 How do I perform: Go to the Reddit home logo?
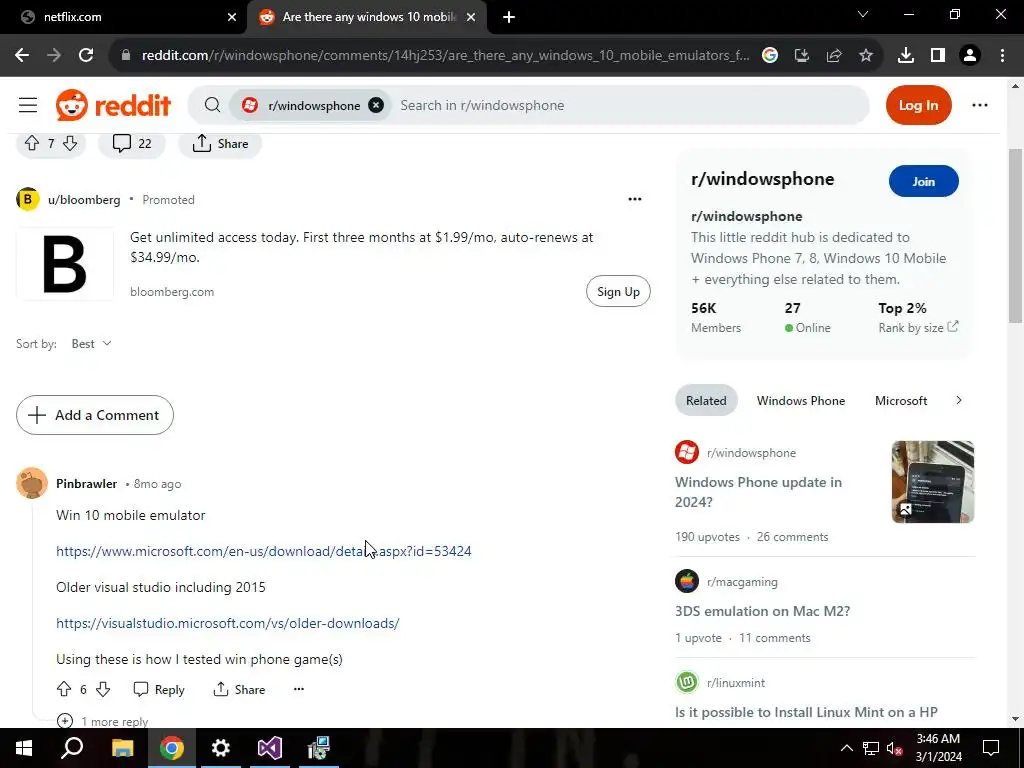click(x=113, y=105)
